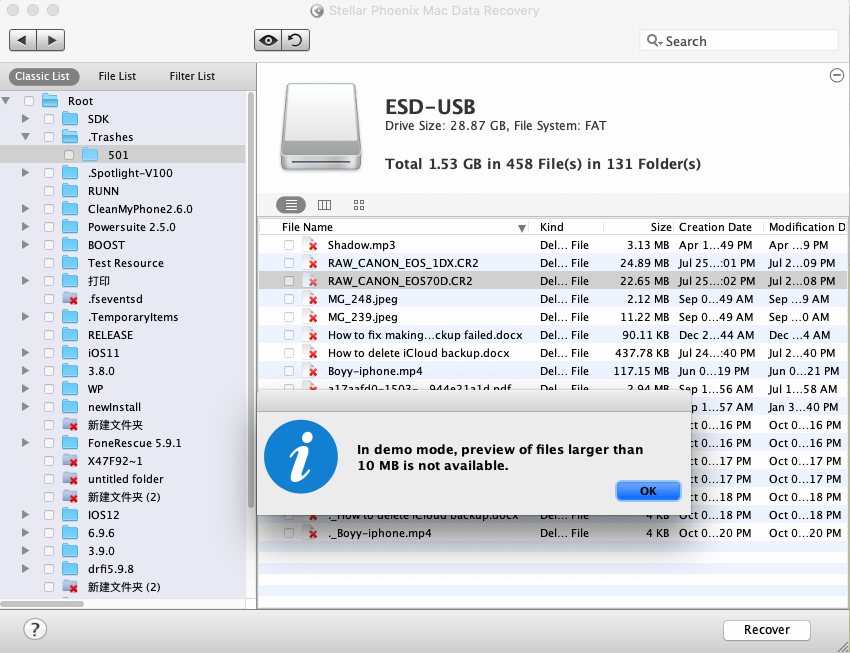Viewport: 850px width, 653px height.
Task: Switch to Classic List tab
Action: pos(42,76)
